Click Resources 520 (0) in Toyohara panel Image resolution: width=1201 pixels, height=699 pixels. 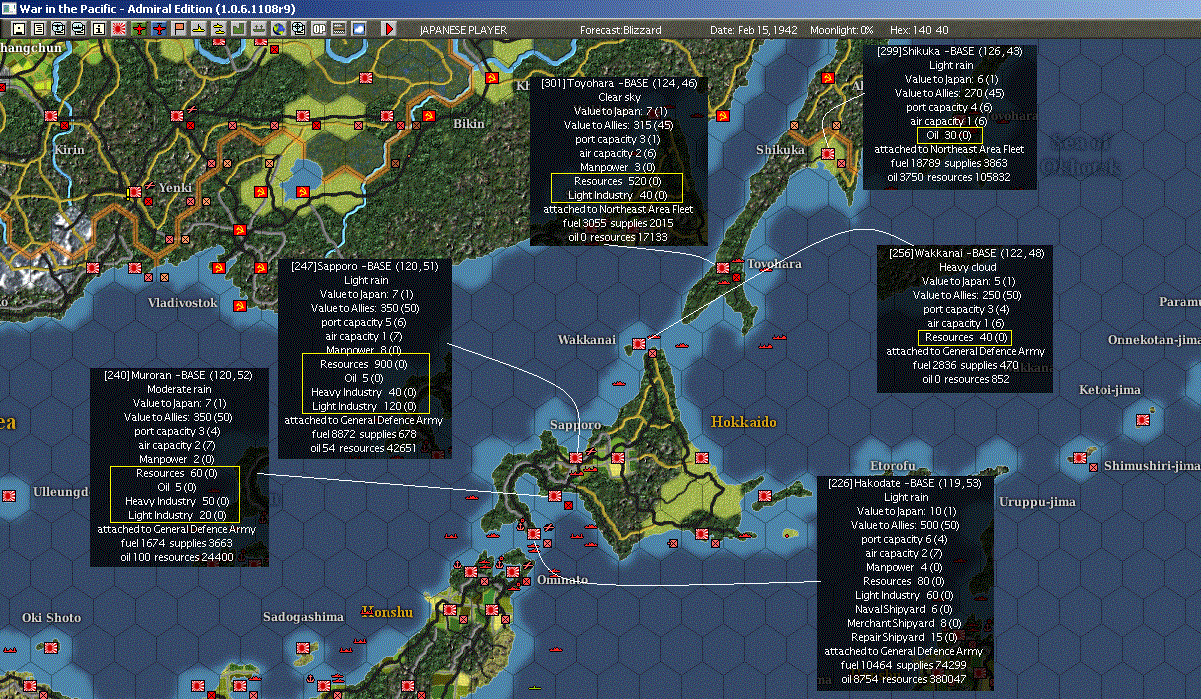[617, 181]
